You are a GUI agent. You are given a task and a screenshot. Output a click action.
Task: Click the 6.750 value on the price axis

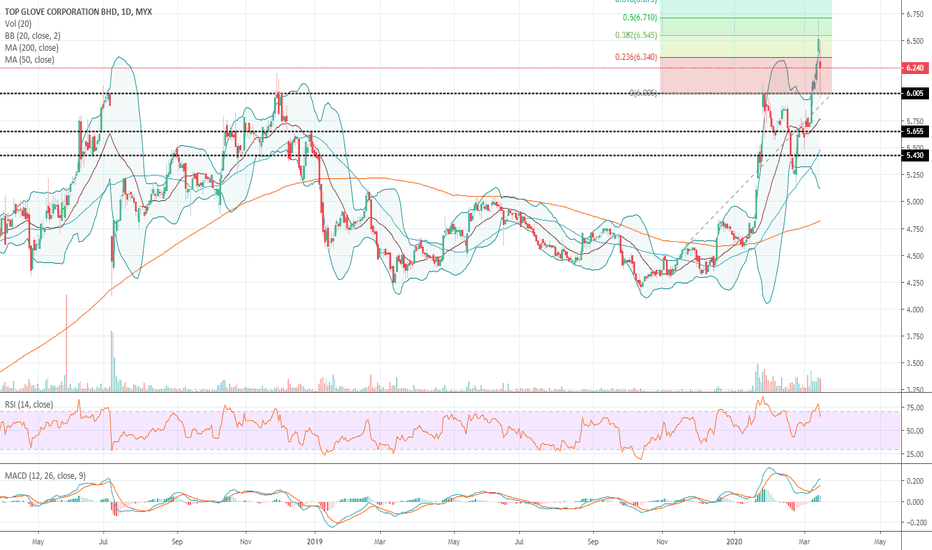click(915, 14)
